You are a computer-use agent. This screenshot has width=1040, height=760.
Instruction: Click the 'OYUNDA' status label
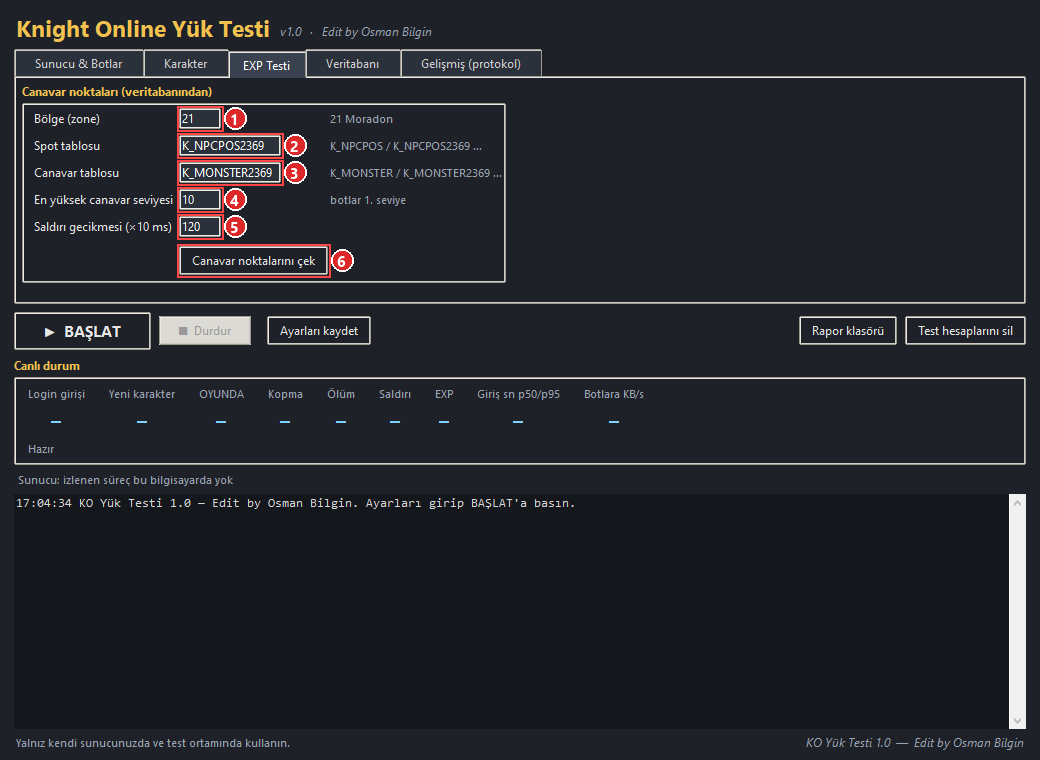222,394
